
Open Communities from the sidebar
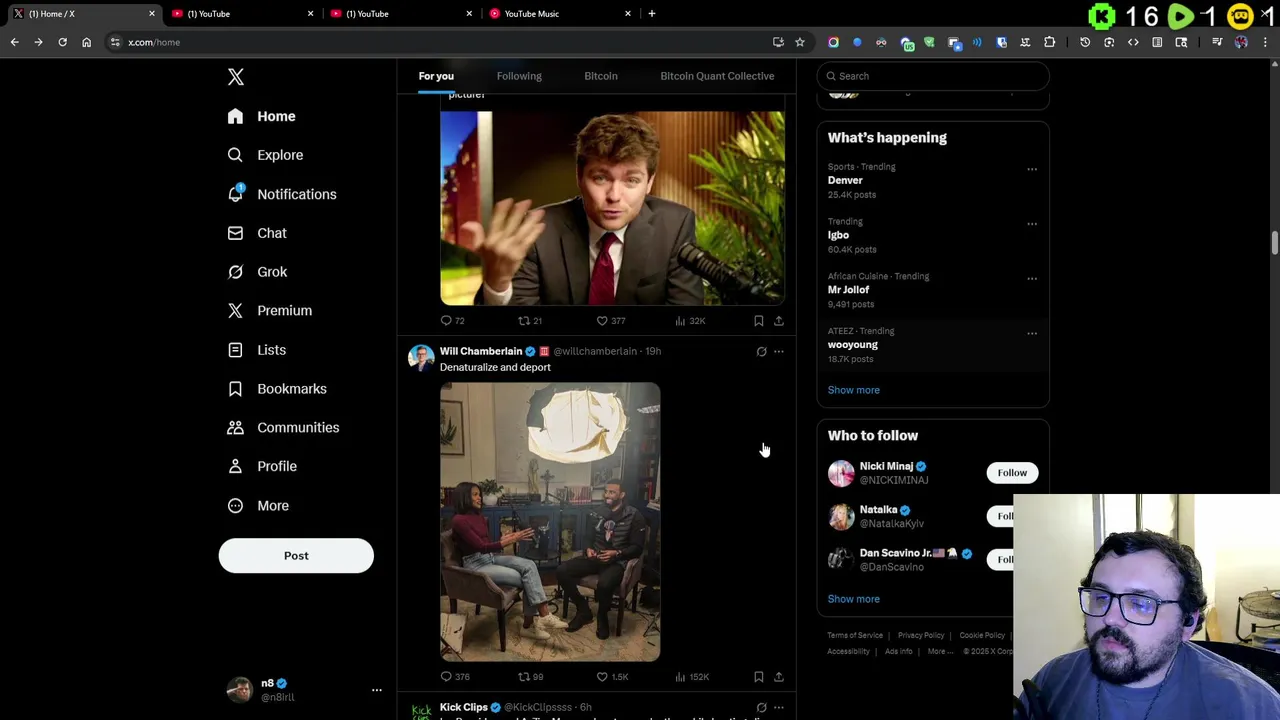click(x=283, y=428)
